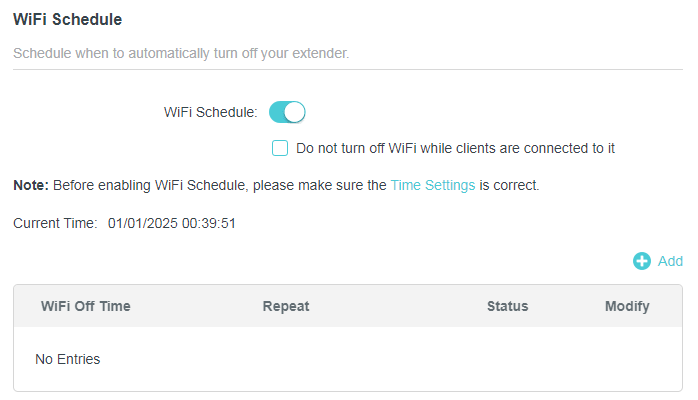Click the plus icon beside Add
The height and width of the screenshot is (400, 698).
642,261
